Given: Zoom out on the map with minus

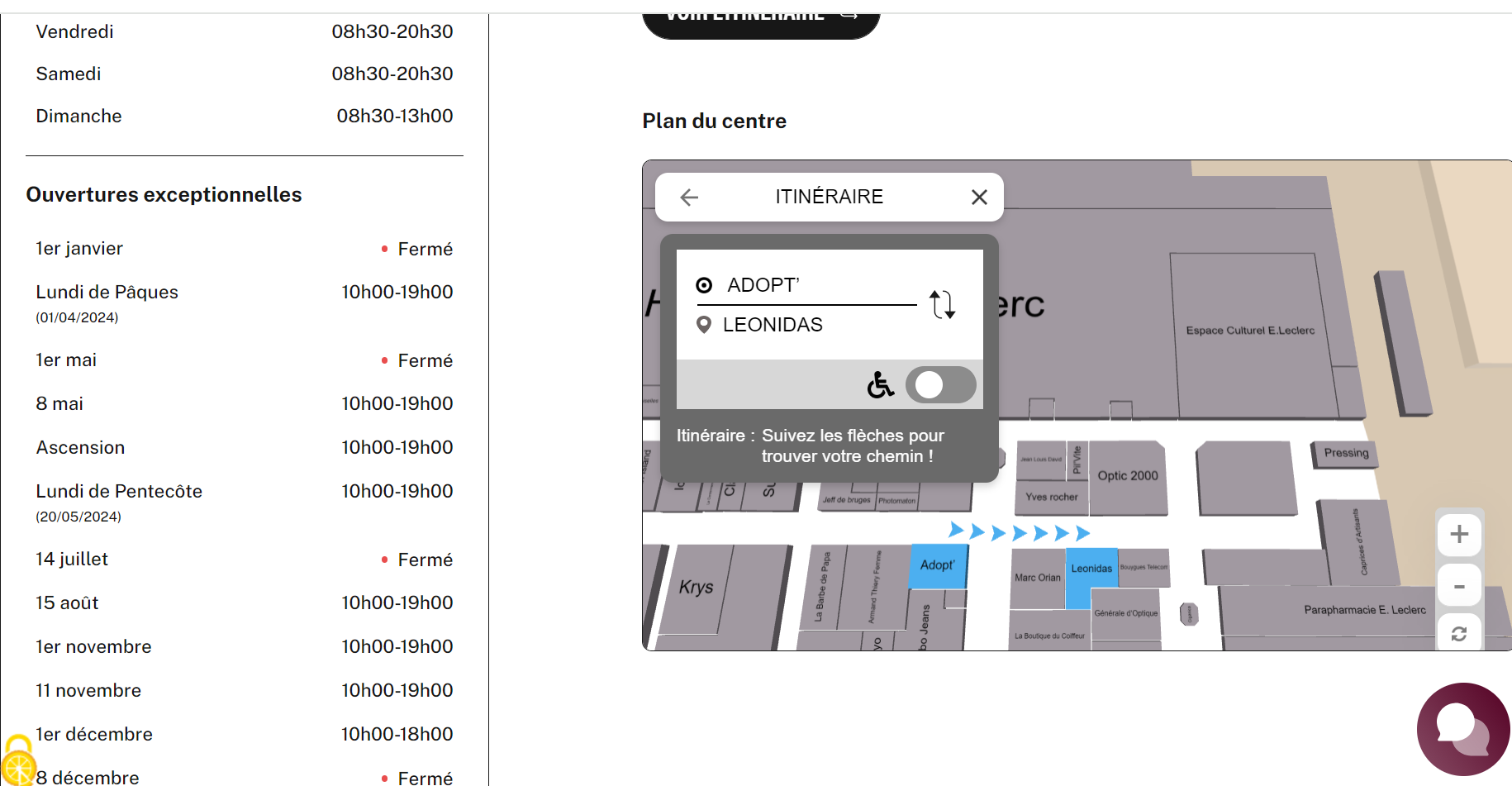Looking at the screenshot, I should pos(1458,587).
